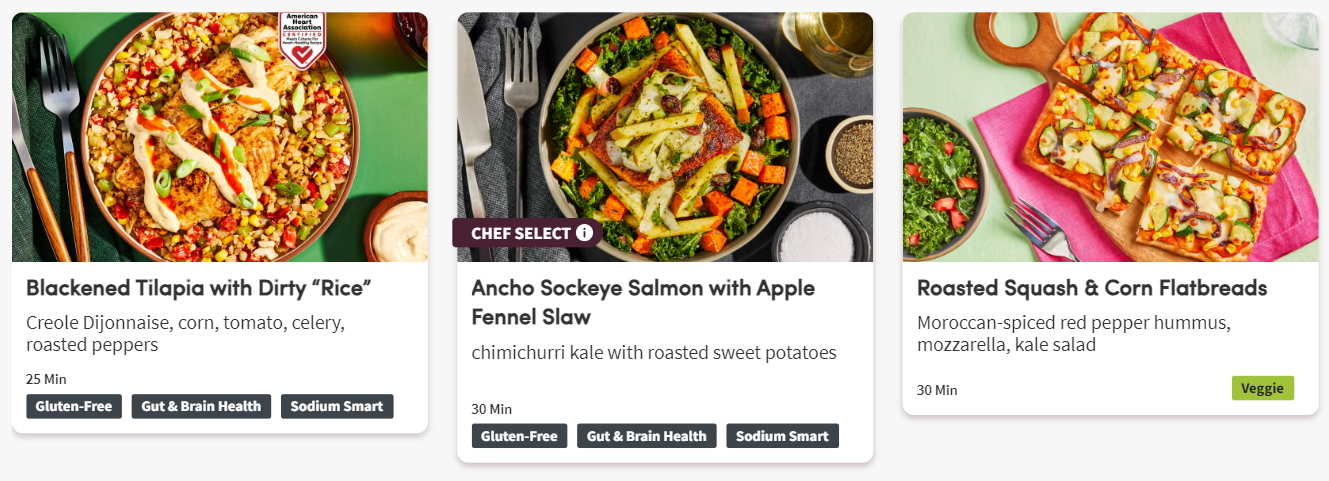Click the green Veggie tag on the Flatbreads card
The width and height of the screenshot is (1329, 481).
(x=1263, y=388)
